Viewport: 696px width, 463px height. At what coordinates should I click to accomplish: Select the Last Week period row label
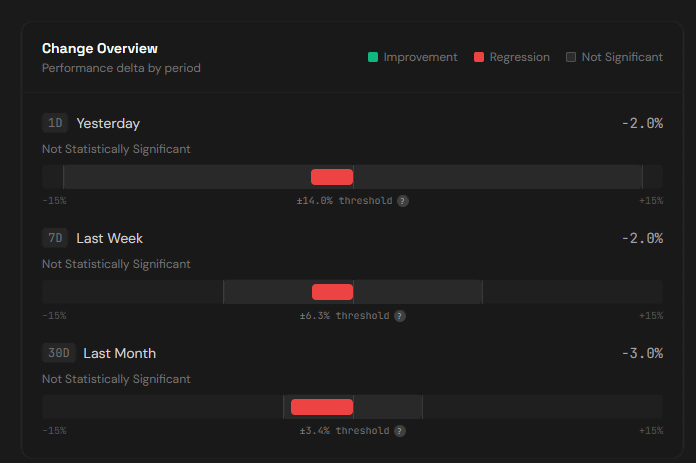[x=109, y=238]
